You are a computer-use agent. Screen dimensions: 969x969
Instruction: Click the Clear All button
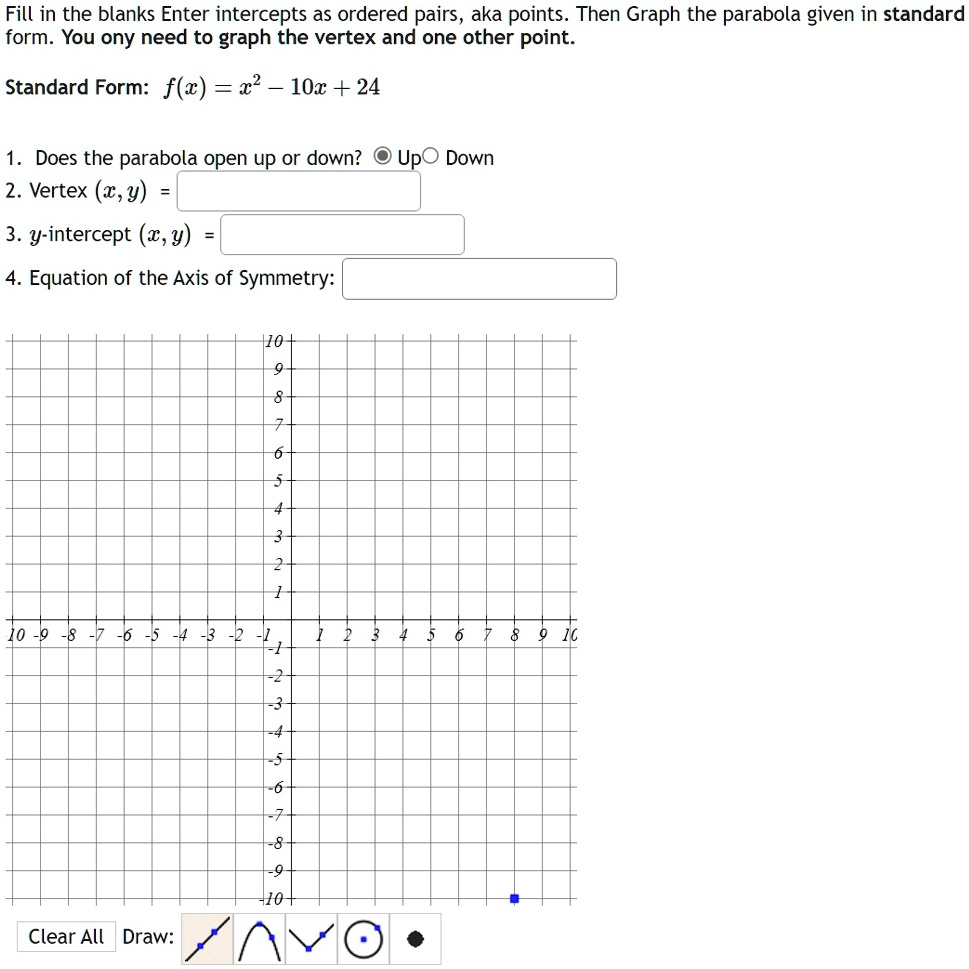tap(66, 937)
